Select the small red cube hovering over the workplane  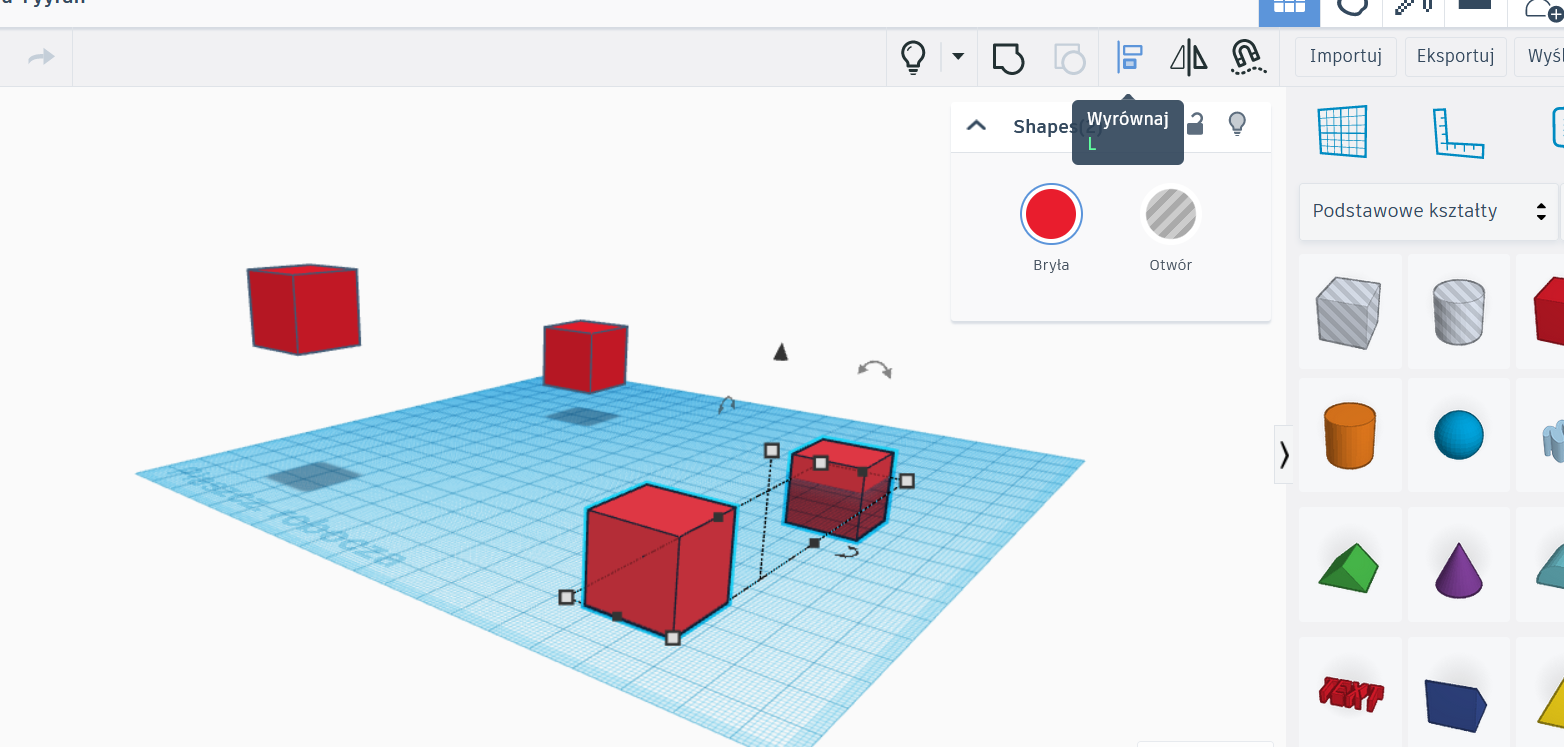(586, 356)
